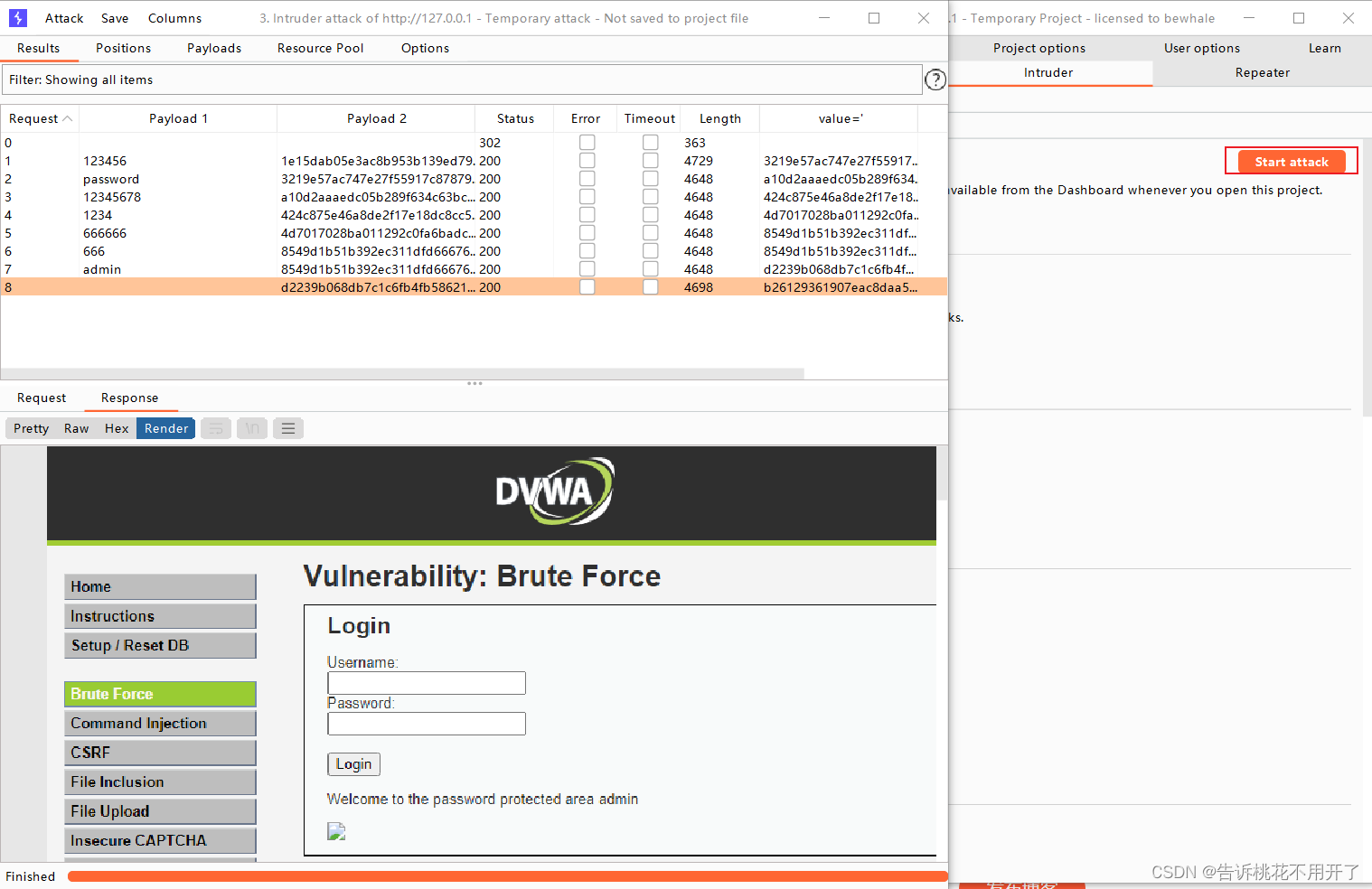Toggle Error checkbox for highlighted request 8
Viewport: 1372px width, 889px height.
click(587, 287)
